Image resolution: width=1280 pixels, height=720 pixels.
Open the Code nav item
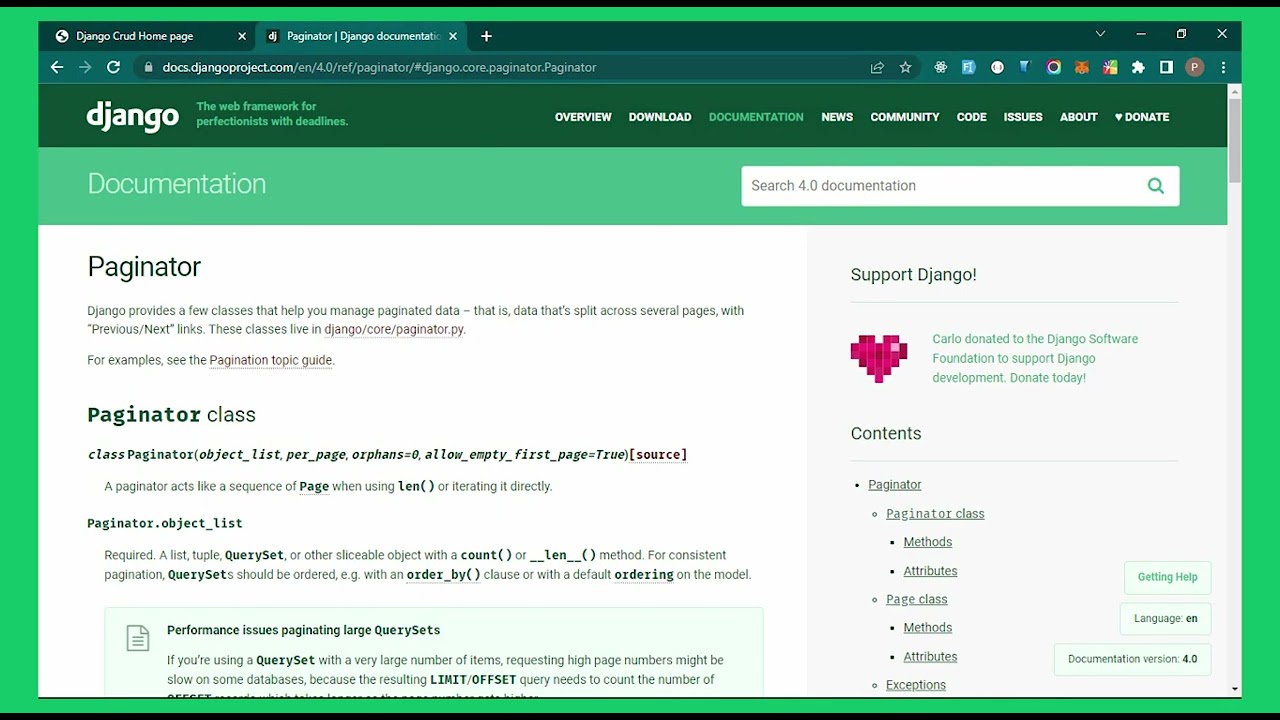click(971, 117)
